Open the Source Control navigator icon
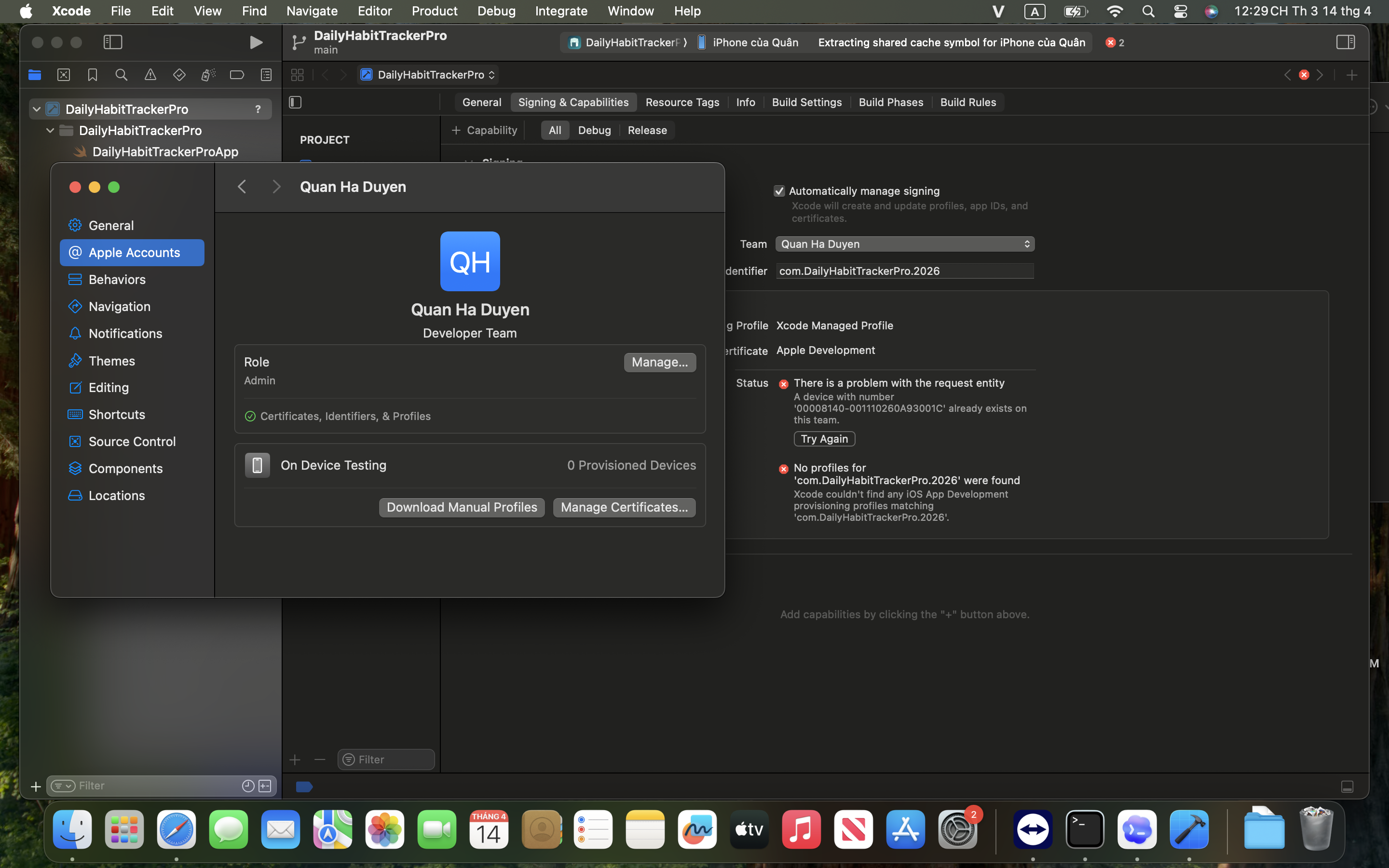The image size is (1389, 868). tap(64, 75)
